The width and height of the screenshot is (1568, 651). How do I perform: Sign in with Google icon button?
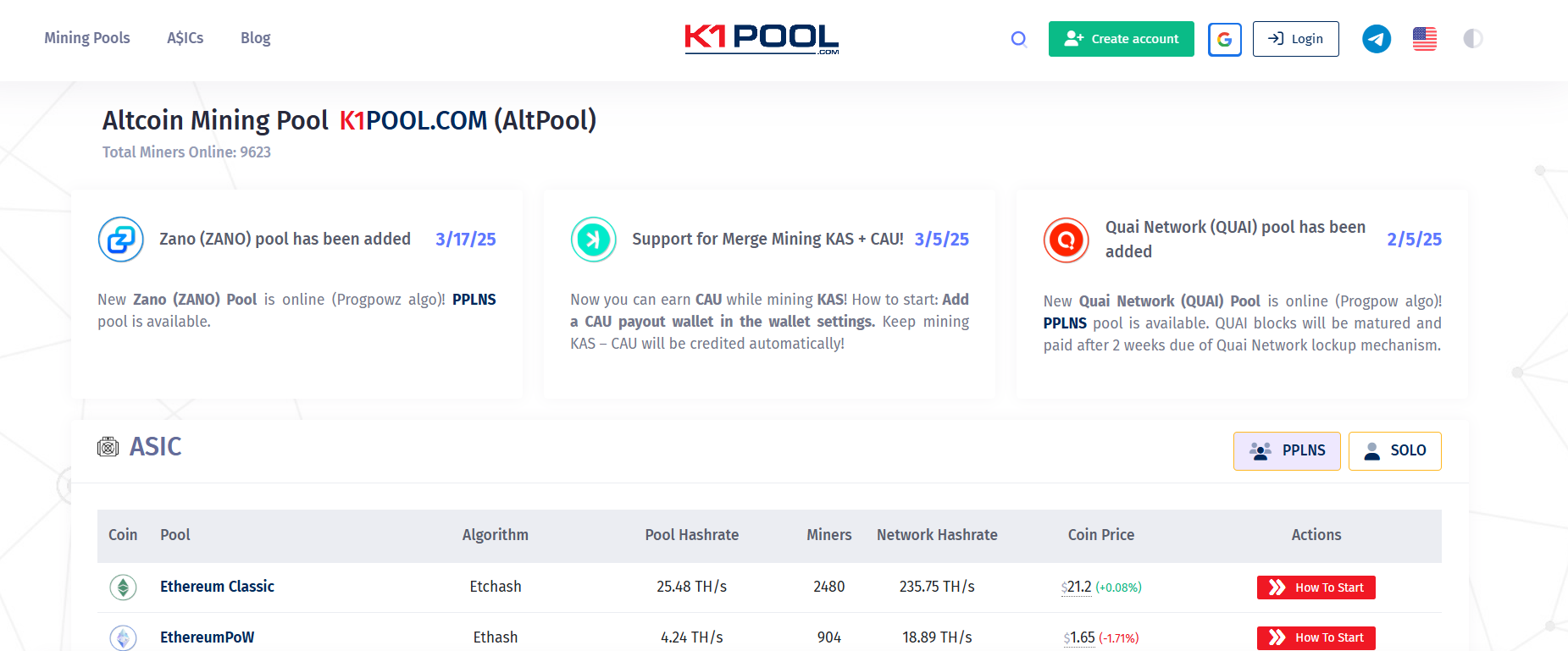(x=1225, y=39)
